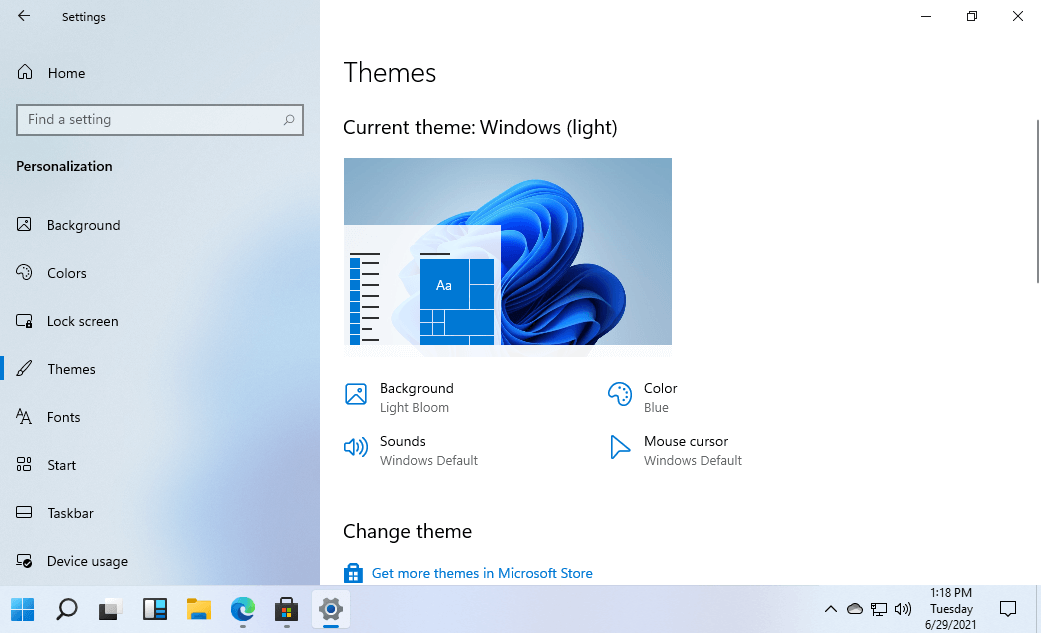Open the Taskbar settings page
This screenshot has height=633, width=1041.
point(55,513)
